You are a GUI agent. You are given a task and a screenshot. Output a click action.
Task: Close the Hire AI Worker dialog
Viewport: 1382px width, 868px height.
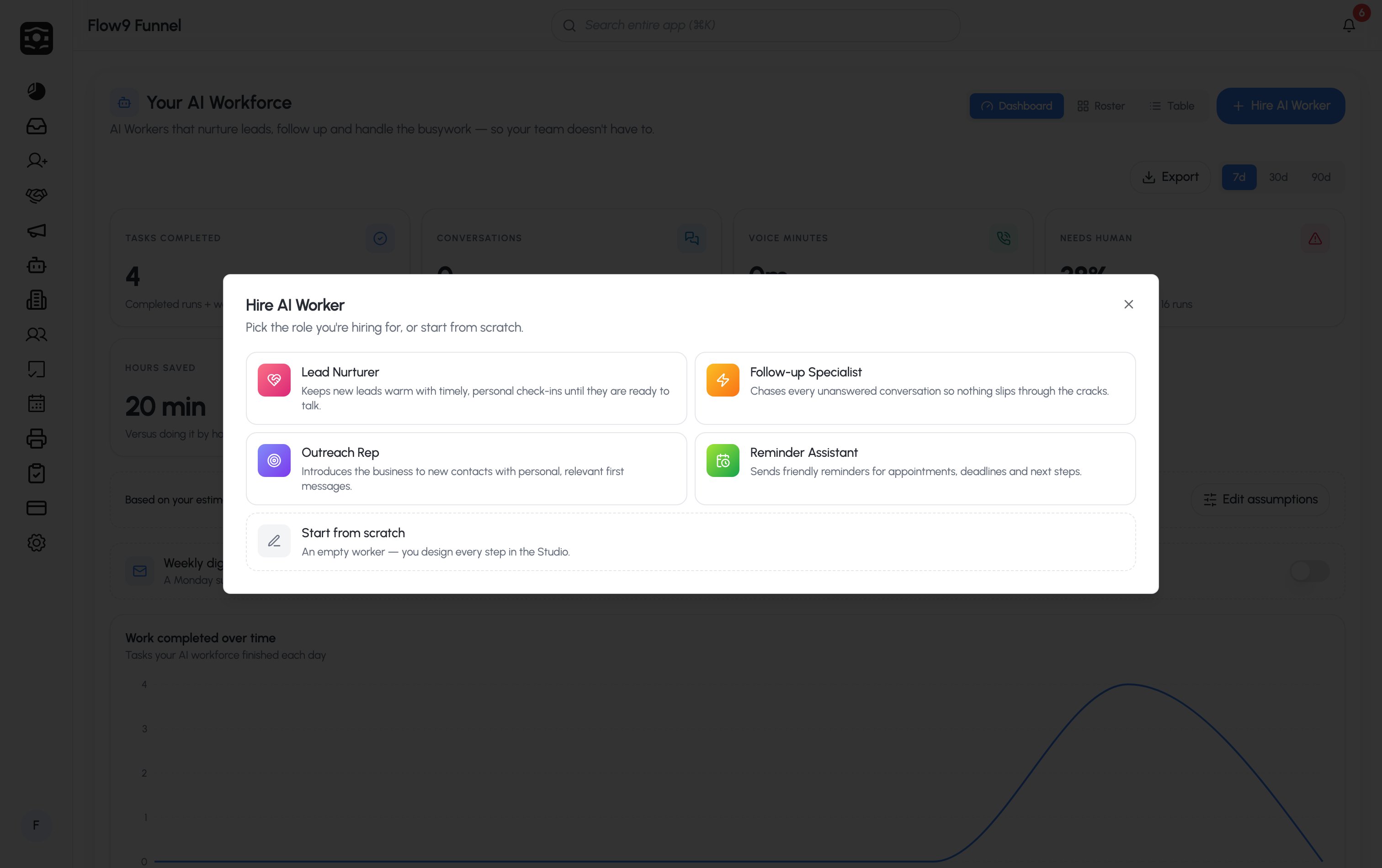[x=1128, y=304]
